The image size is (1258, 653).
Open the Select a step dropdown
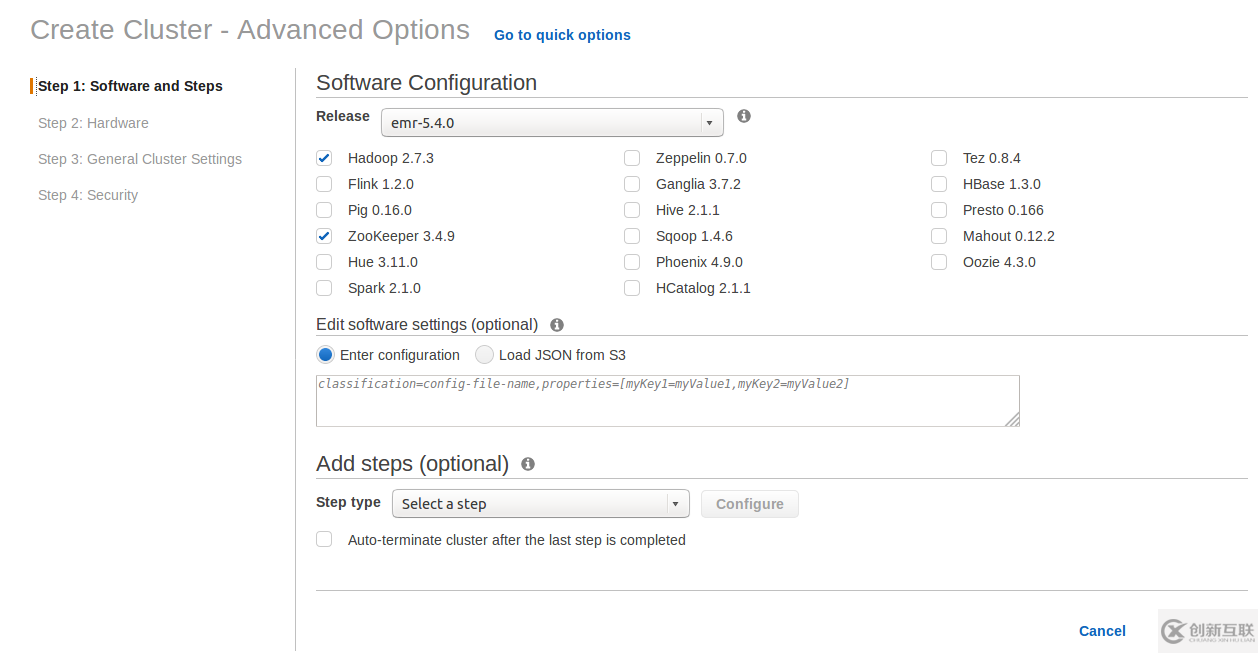(x=540, y=503)
